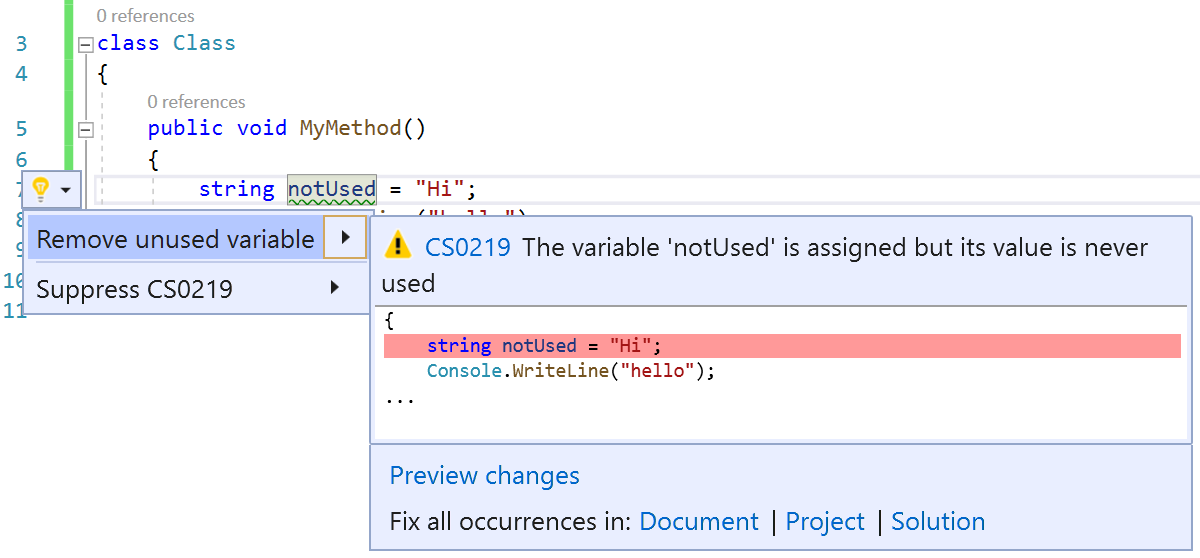
Task: Fix all occurrences in Project
Action: point(825,522)
